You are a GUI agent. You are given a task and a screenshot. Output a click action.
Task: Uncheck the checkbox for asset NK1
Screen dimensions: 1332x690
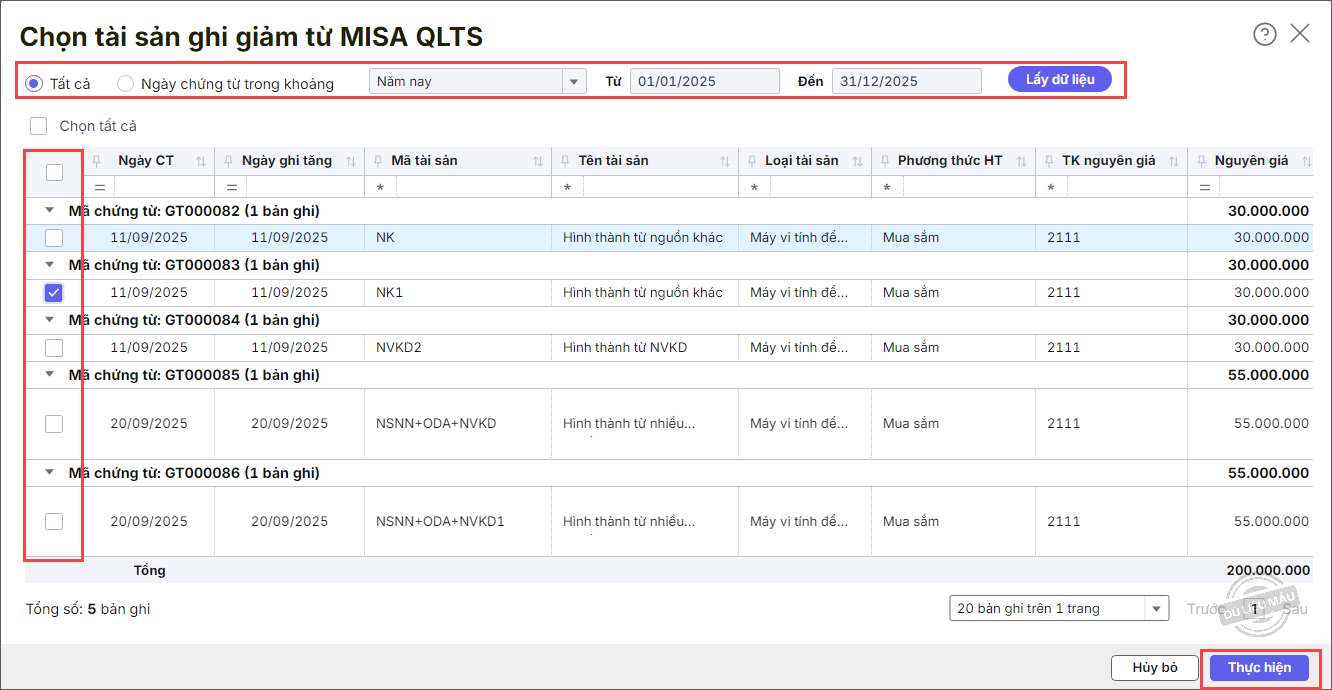(54, 293)
